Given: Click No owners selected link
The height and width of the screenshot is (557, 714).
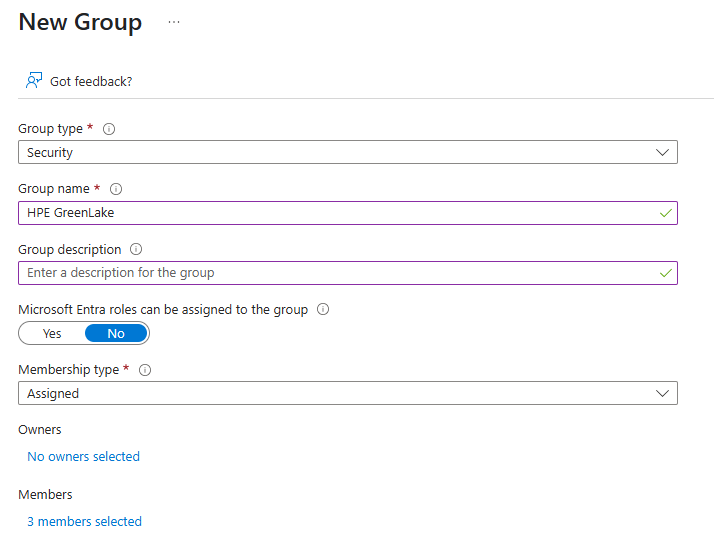Looking at the screenshot, I should 83,456.
